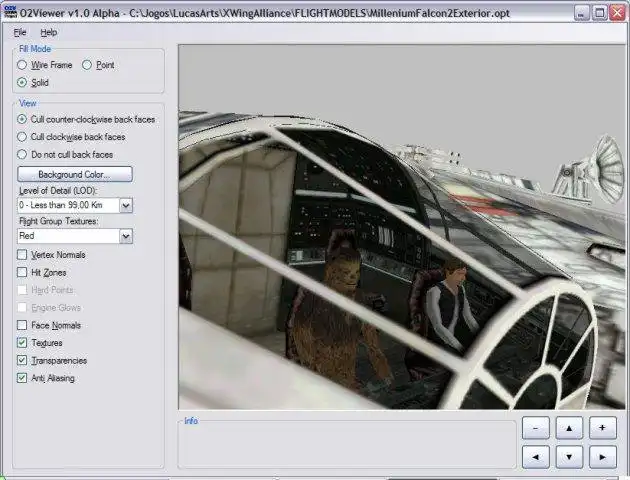Open the File menu
630x480 pixels.
(20, 32)
